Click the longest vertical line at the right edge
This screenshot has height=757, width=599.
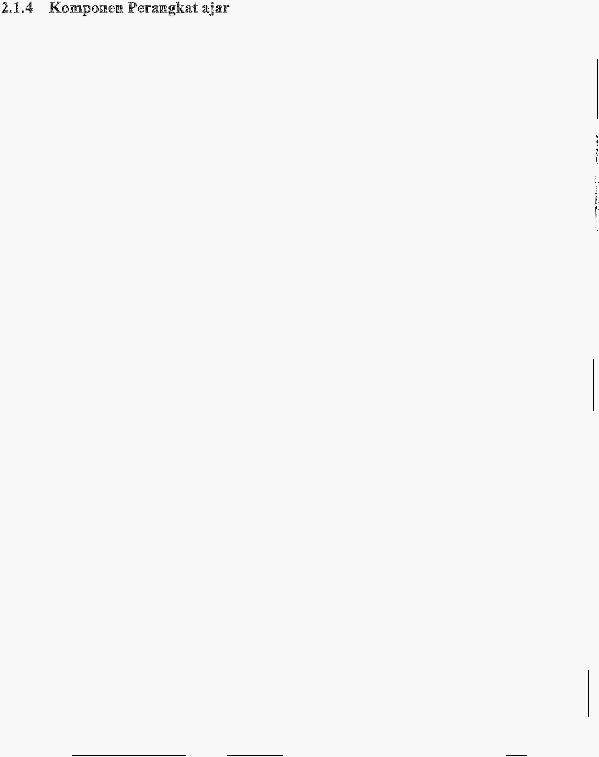pos(597,89)
